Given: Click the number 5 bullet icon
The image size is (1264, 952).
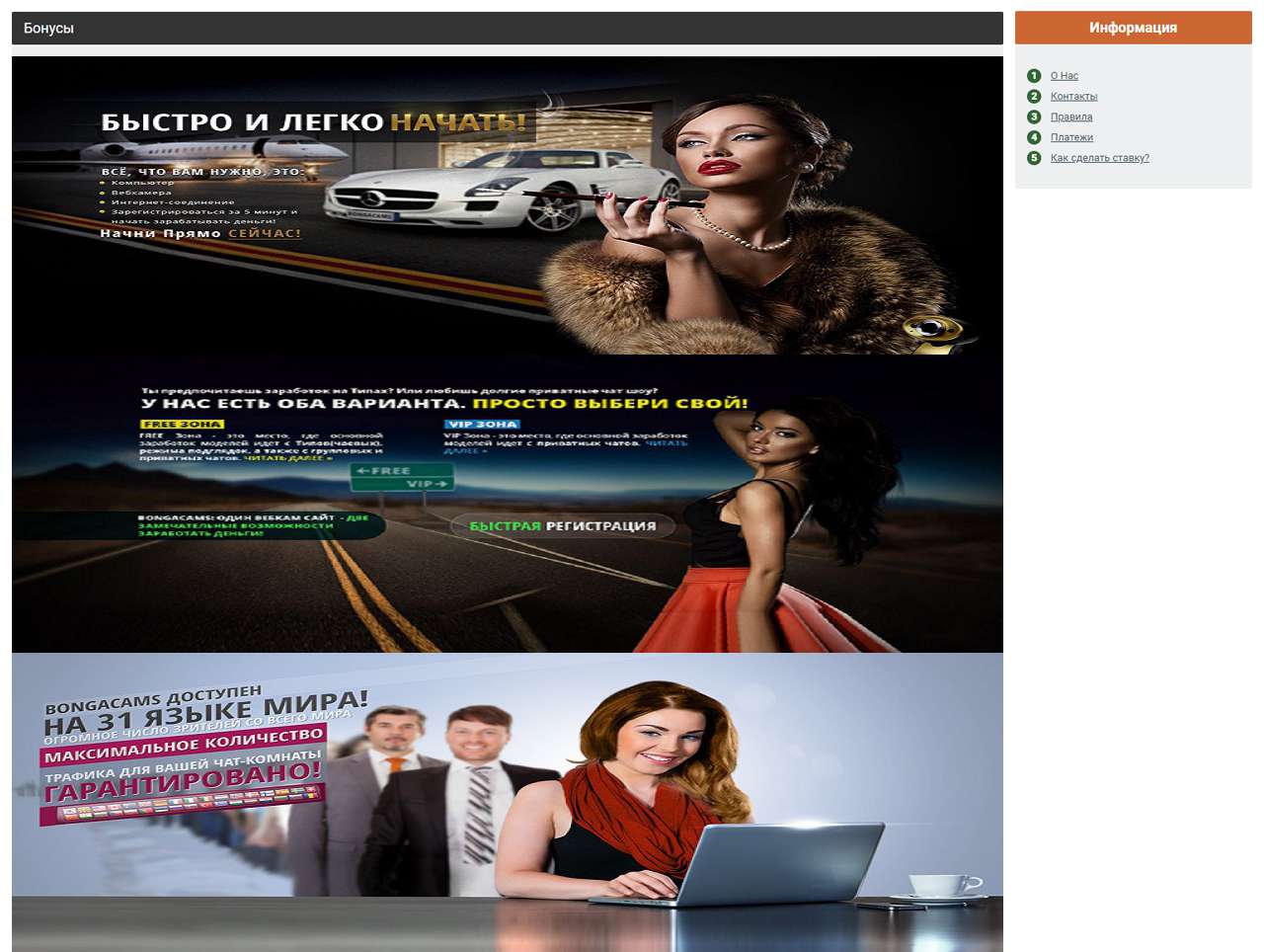Looking at the screenshot, I should coord(1034,158).
